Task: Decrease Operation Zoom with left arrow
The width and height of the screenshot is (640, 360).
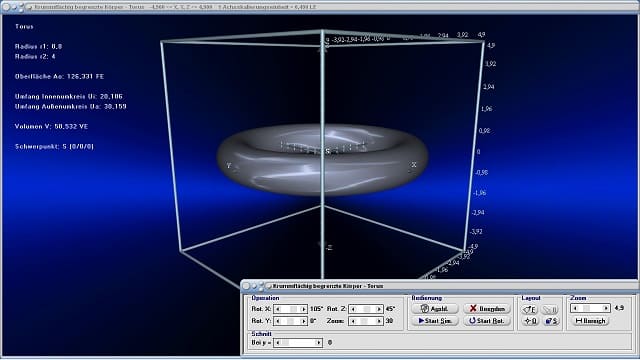Action: pyautogui.click(x=353, y=321)
